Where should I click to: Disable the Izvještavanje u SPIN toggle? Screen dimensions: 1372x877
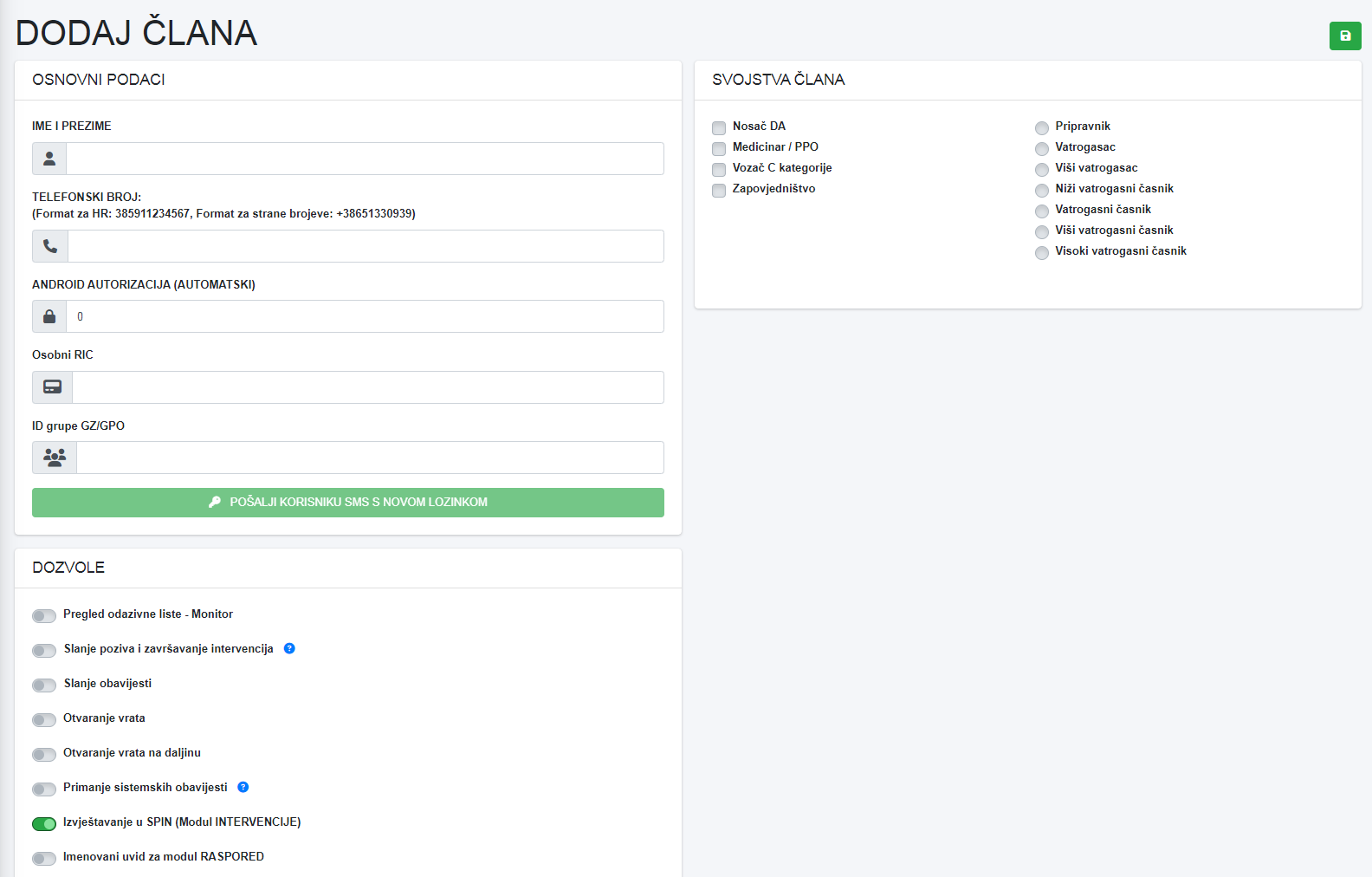point(44,823)
